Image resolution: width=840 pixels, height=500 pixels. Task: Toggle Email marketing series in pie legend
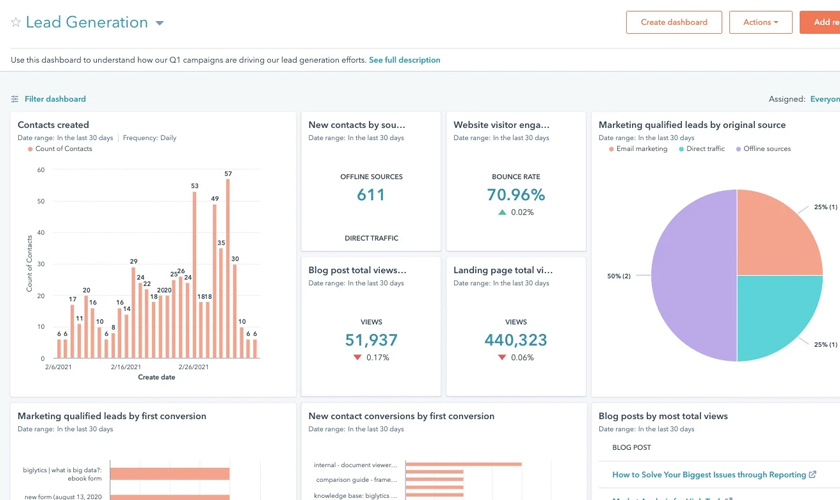click(x=638, y=149)
